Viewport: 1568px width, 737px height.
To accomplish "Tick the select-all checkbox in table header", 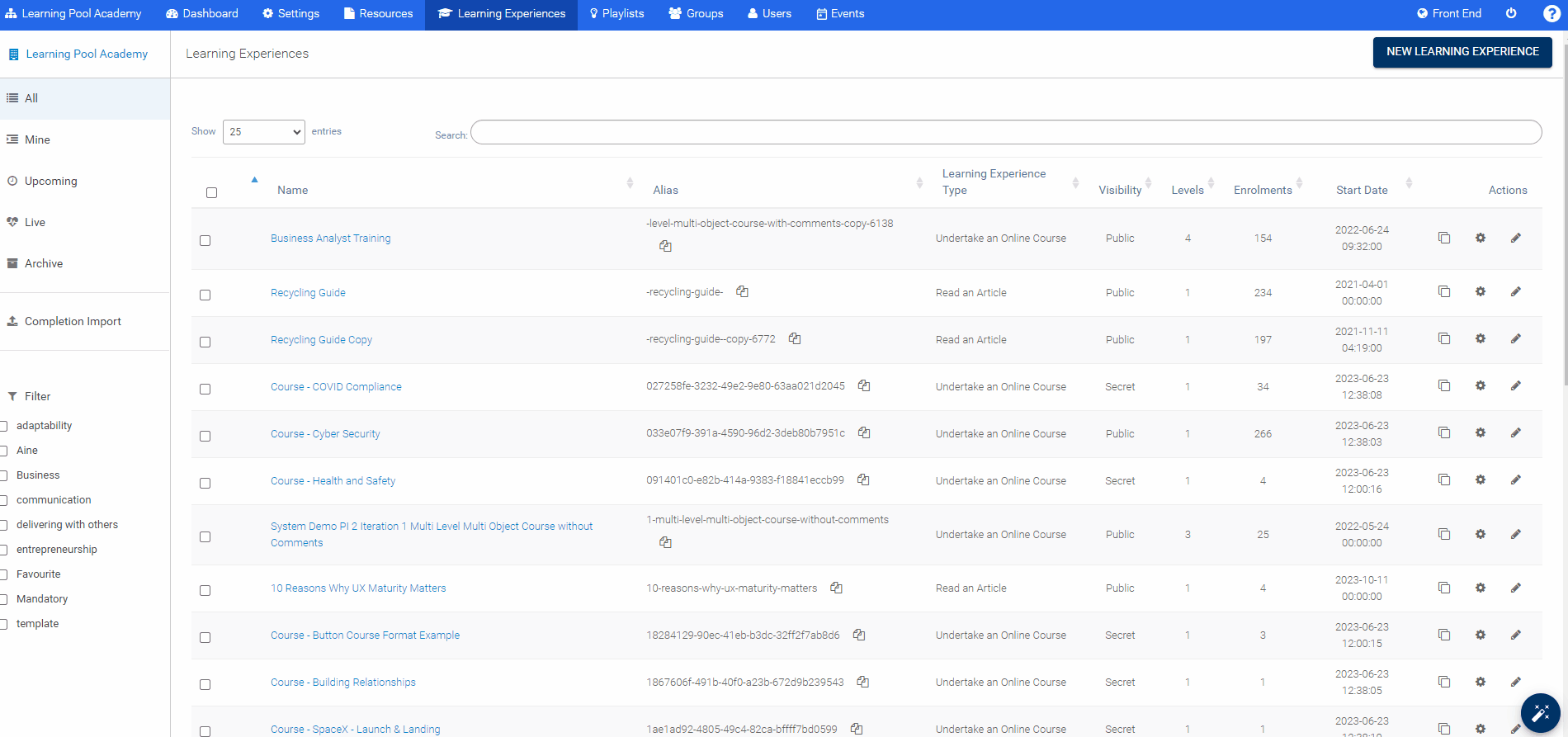I will (x=211, y=192).
